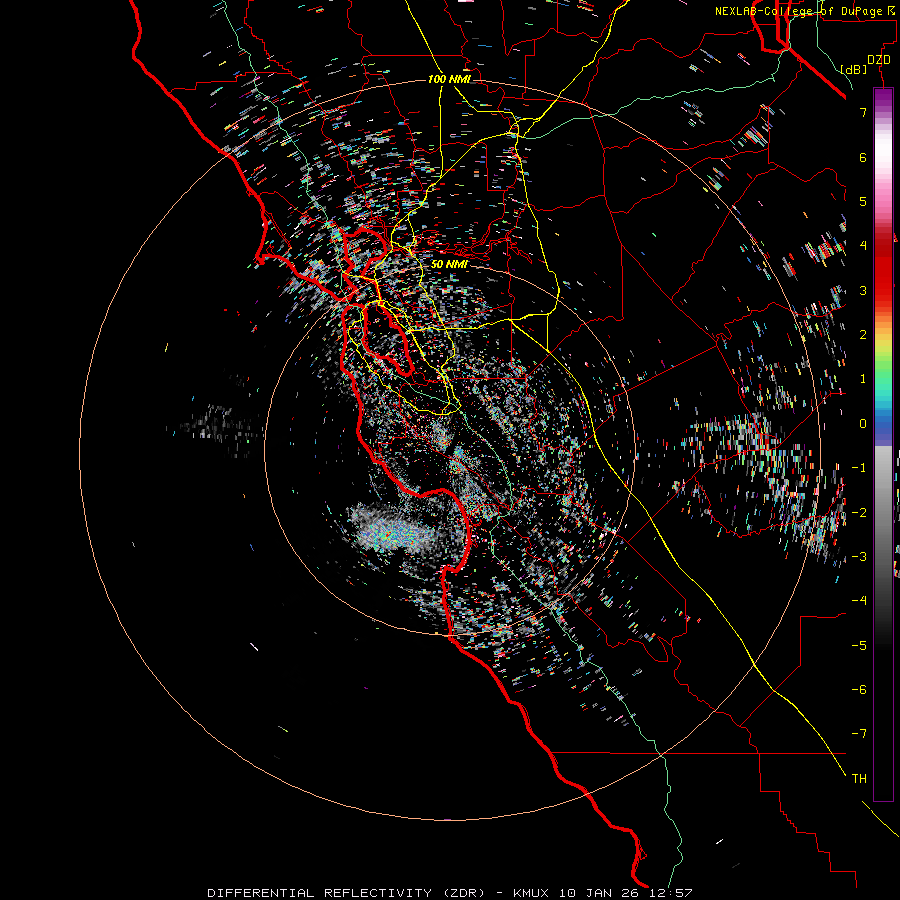Click the -6 value on the scale
The image size is (900, 900).
[x=859, y=689]
